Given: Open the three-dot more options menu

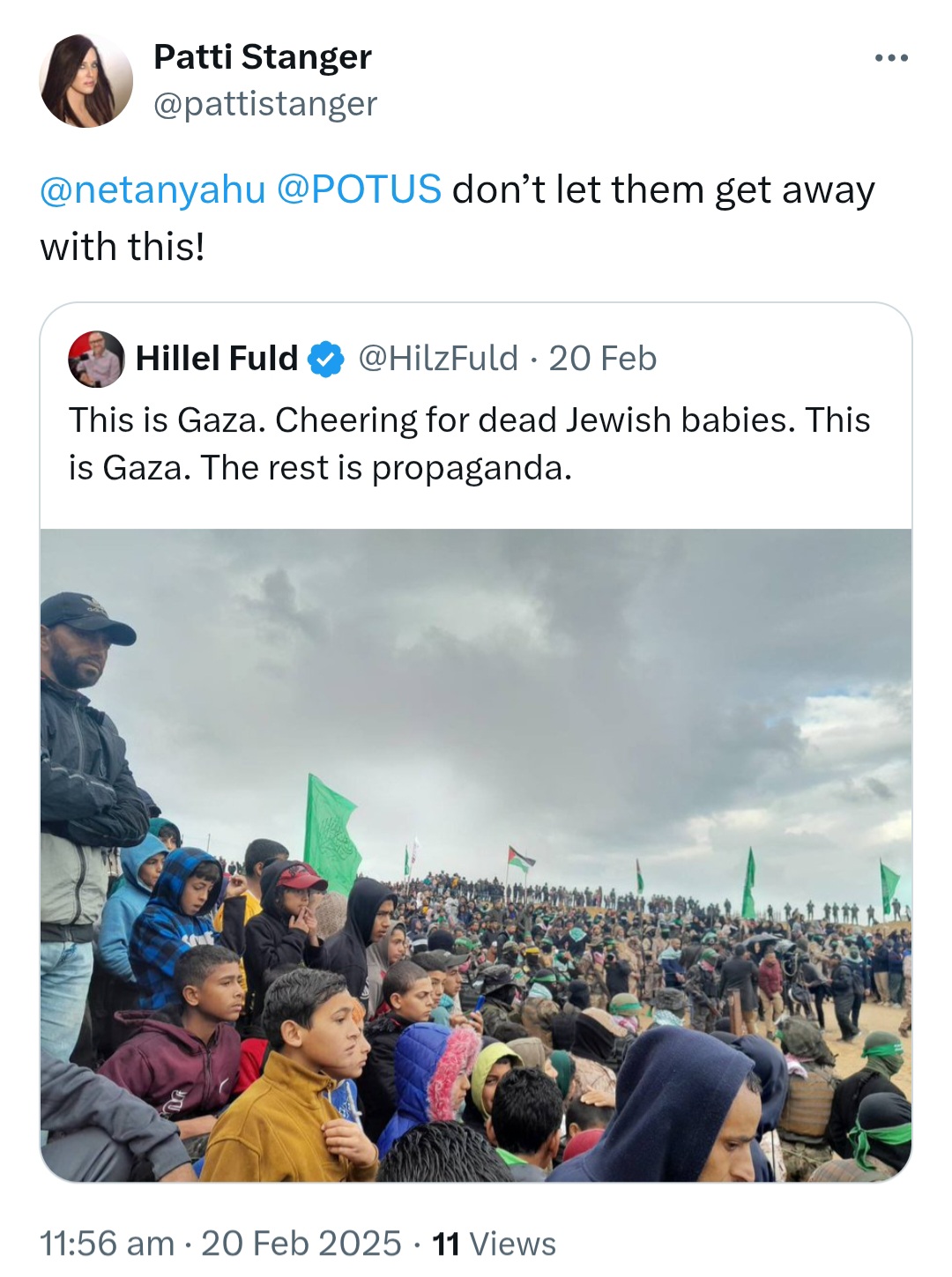Looking at the screenshot, I should click(x=891, y=58).
